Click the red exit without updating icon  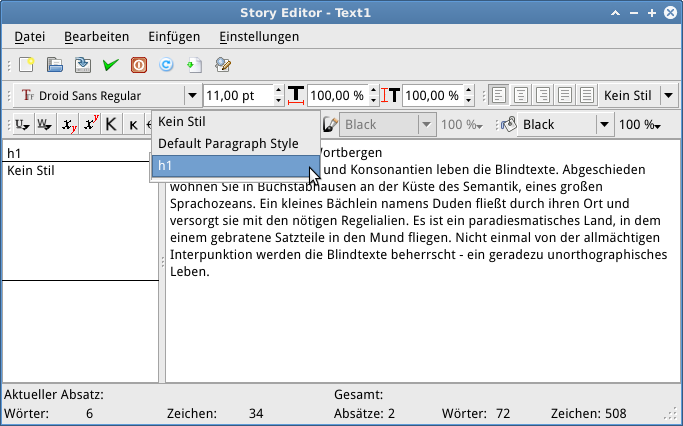tap(139, 66)
